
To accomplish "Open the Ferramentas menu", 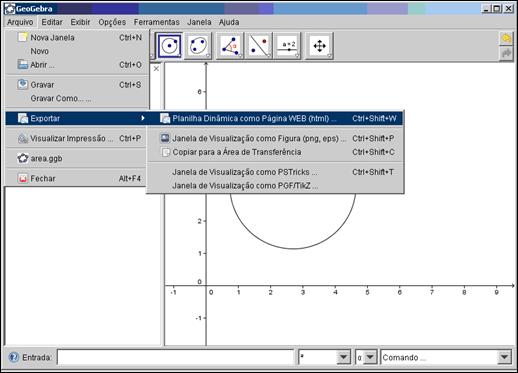I will click(x=156, y=22).
